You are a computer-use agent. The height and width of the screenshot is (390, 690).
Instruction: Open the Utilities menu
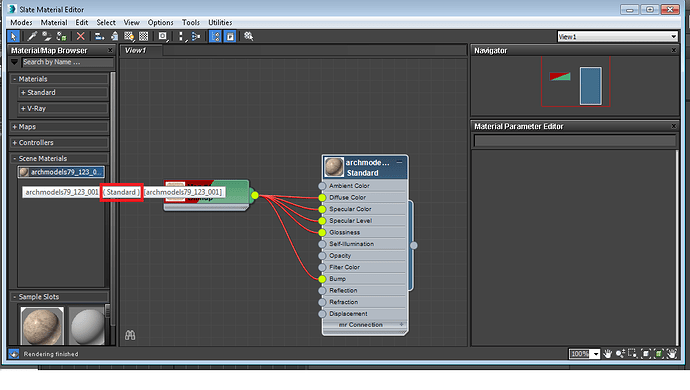(x=220, y=22)
